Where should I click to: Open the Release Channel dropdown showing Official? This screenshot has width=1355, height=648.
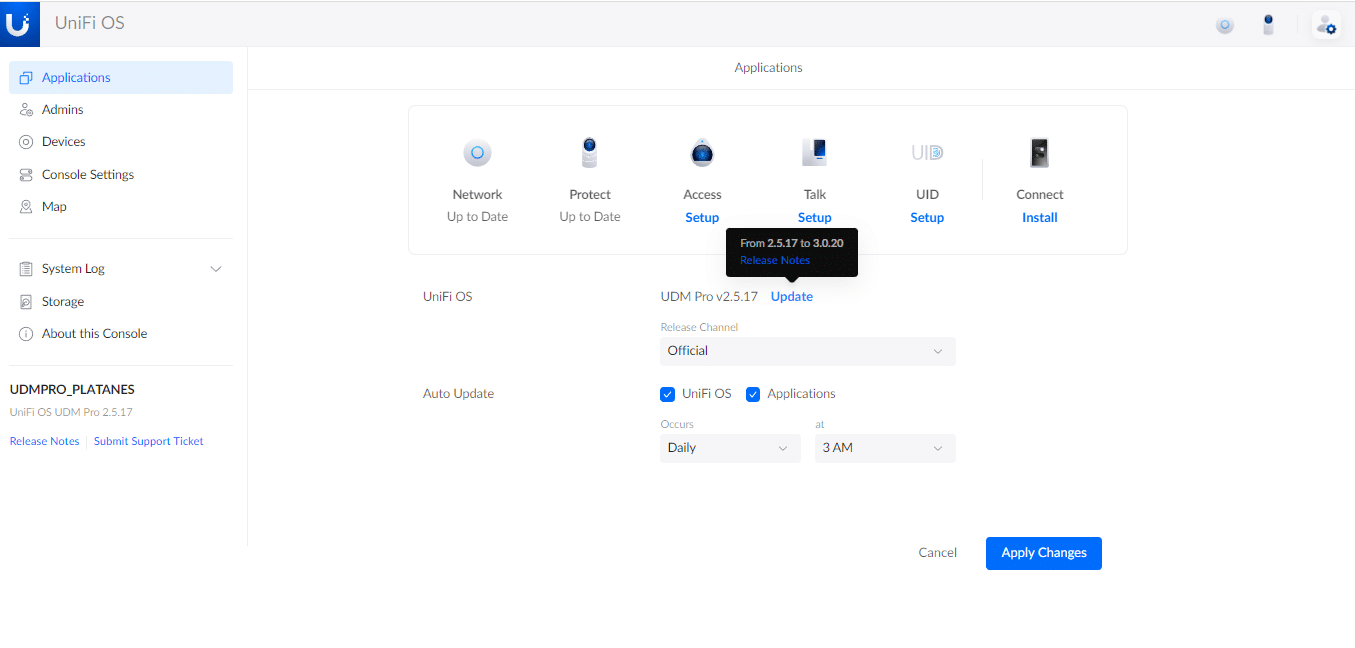[807, 351]
